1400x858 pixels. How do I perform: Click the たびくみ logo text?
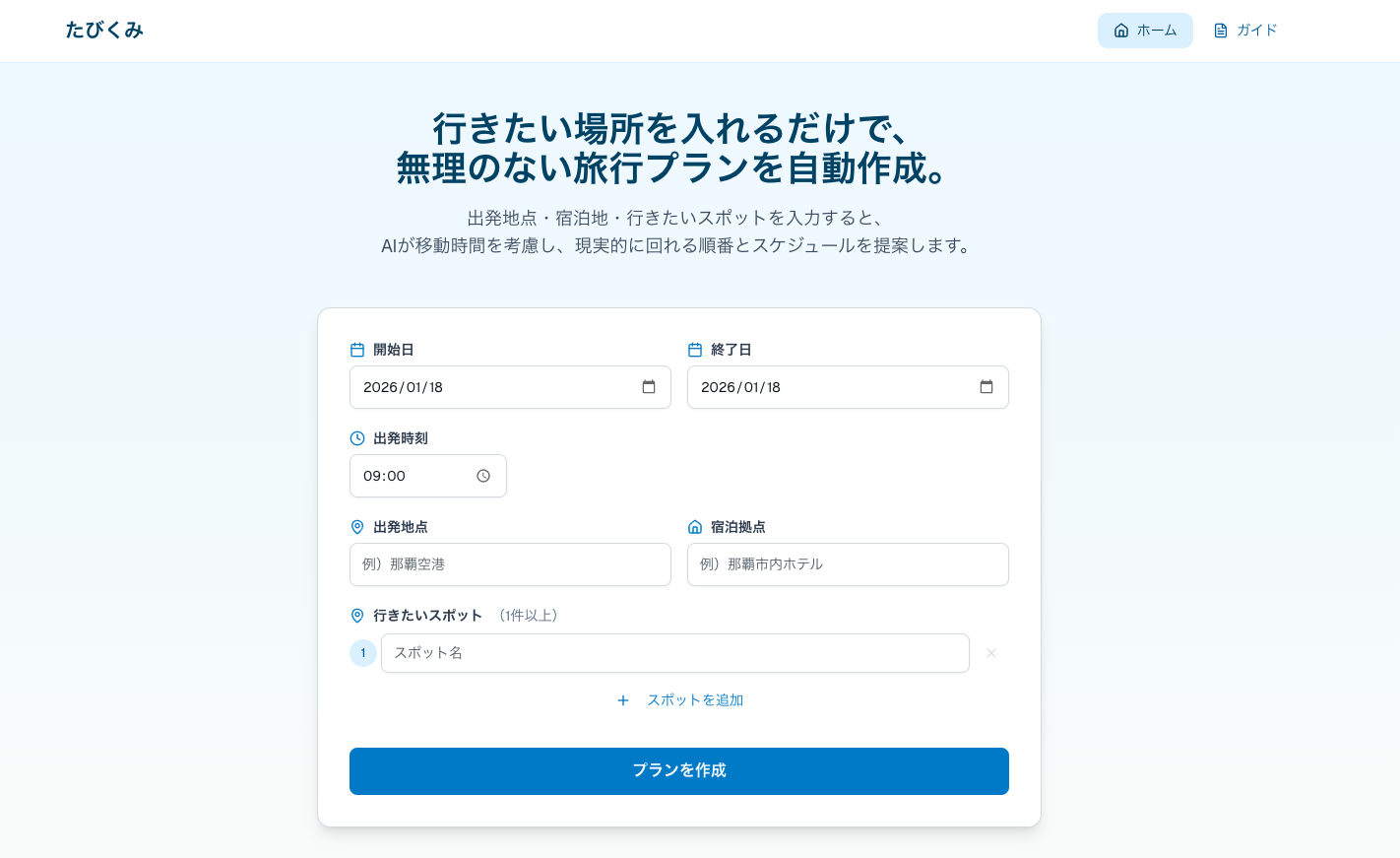coord(104,30)
